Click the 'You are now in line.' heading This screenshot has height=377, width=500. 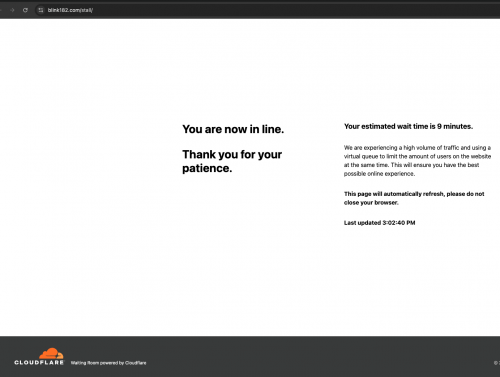(233, 129)
